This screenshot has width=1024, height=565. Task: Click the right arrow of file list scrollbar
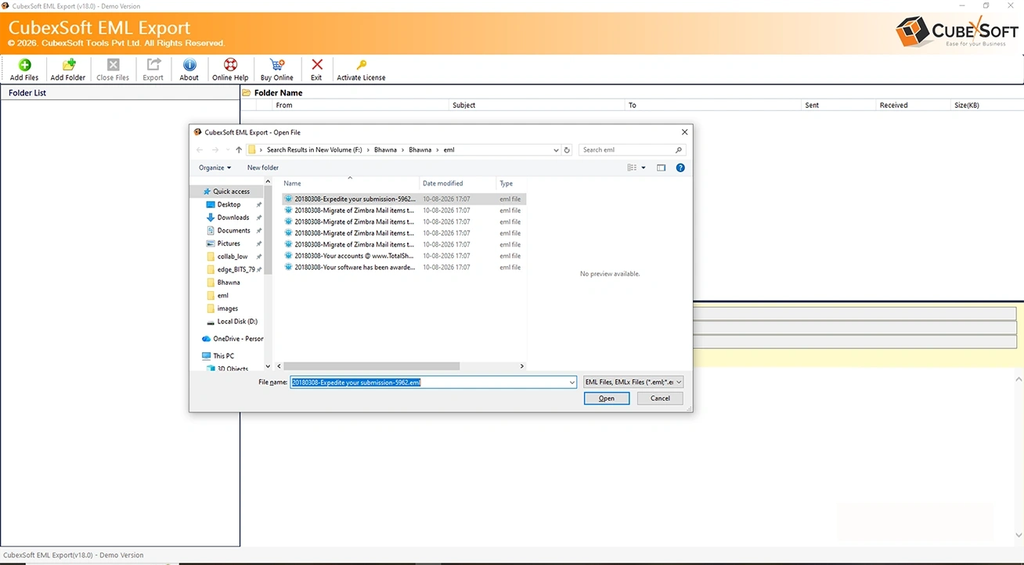pyautogui.click(x=522, y=366)
